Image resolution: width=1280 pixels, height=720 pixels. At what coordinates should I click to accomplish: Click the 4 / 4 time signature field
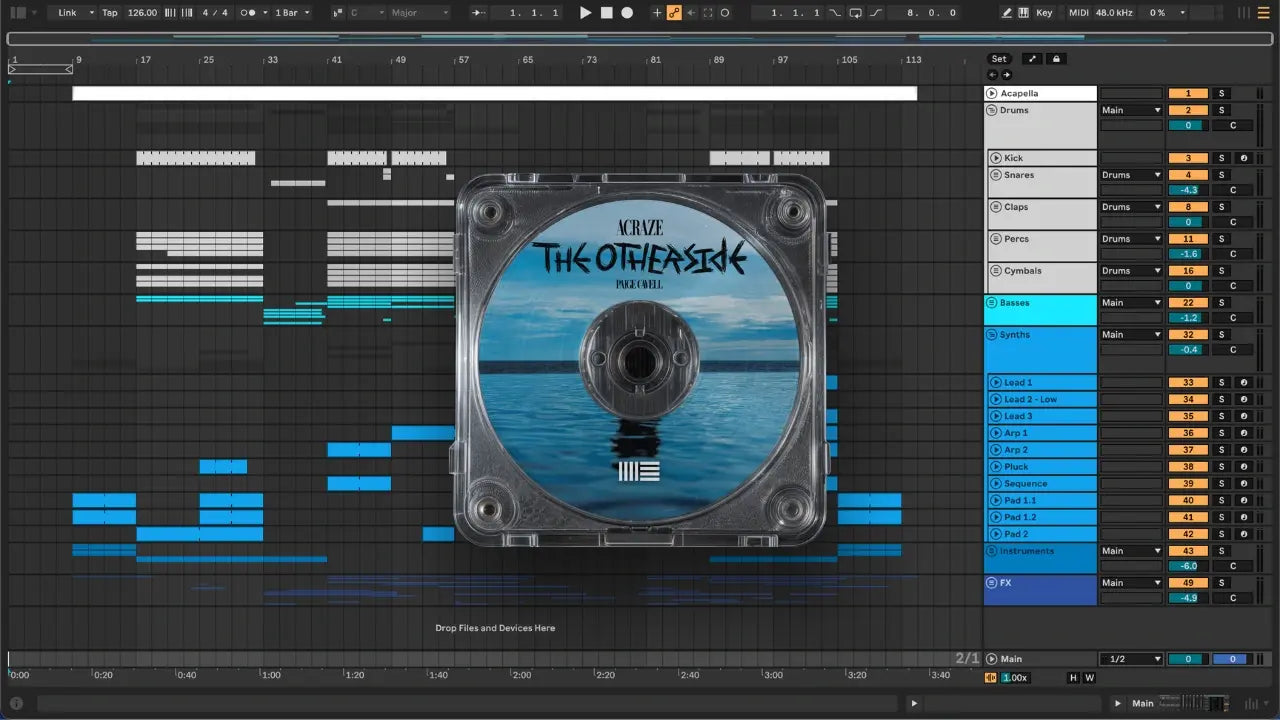click(x=213, y=13)
